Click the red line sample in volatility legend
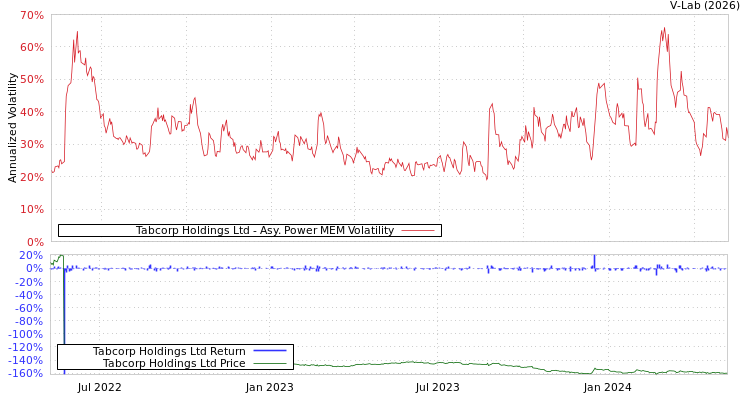 [x=417, y=231]
